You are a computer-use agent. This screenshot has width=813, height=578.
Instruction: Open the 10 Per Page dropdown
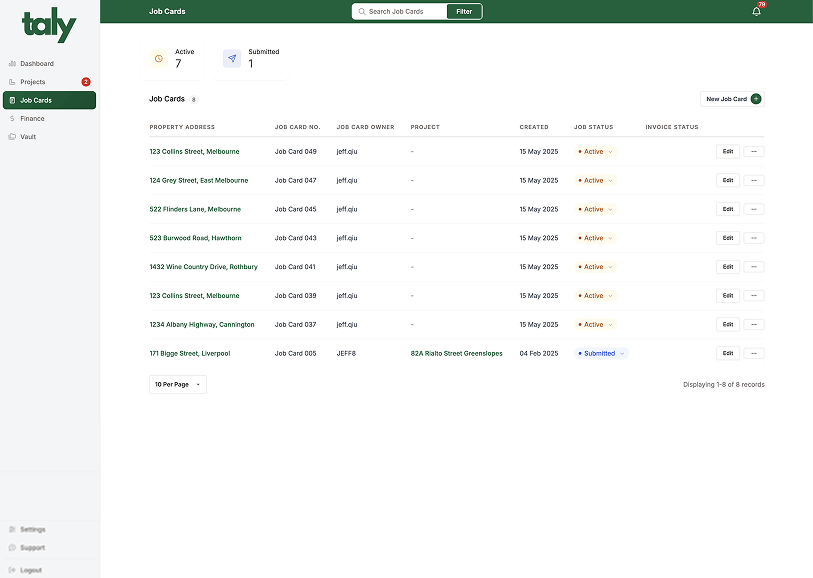(178, 384)
